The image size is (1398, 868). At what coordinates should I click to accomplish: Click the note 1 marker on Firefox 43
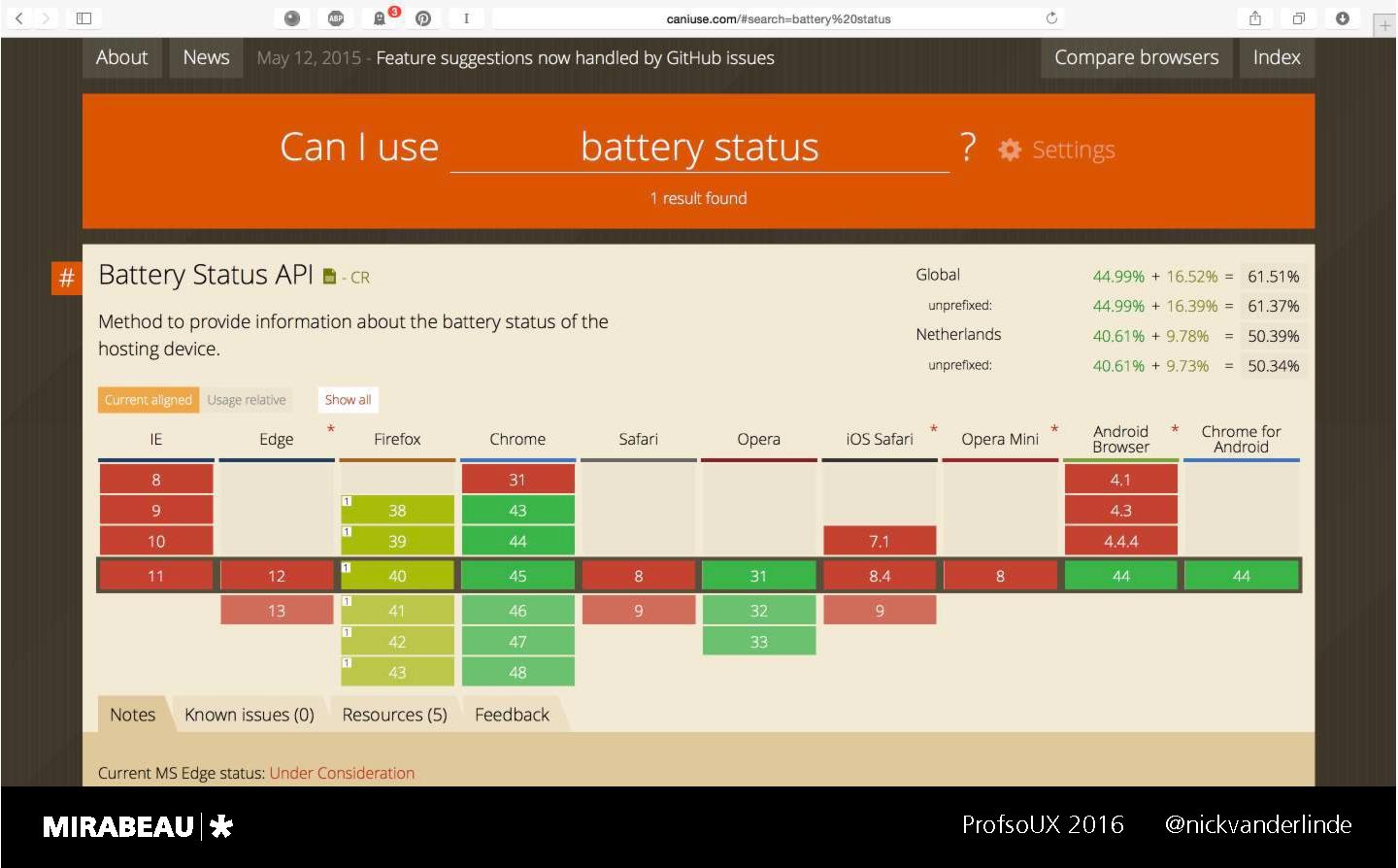(x=347, y=663)
